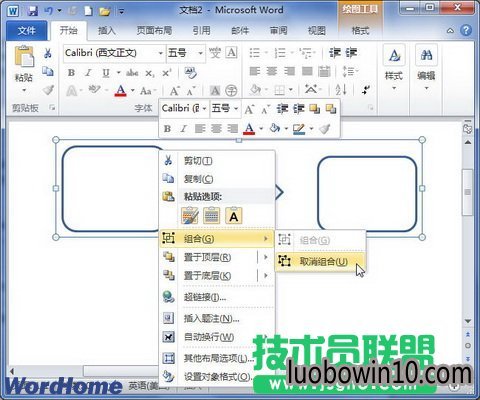Toggle superscript x² formatting

pyautogui.click(x=166, y=73)
